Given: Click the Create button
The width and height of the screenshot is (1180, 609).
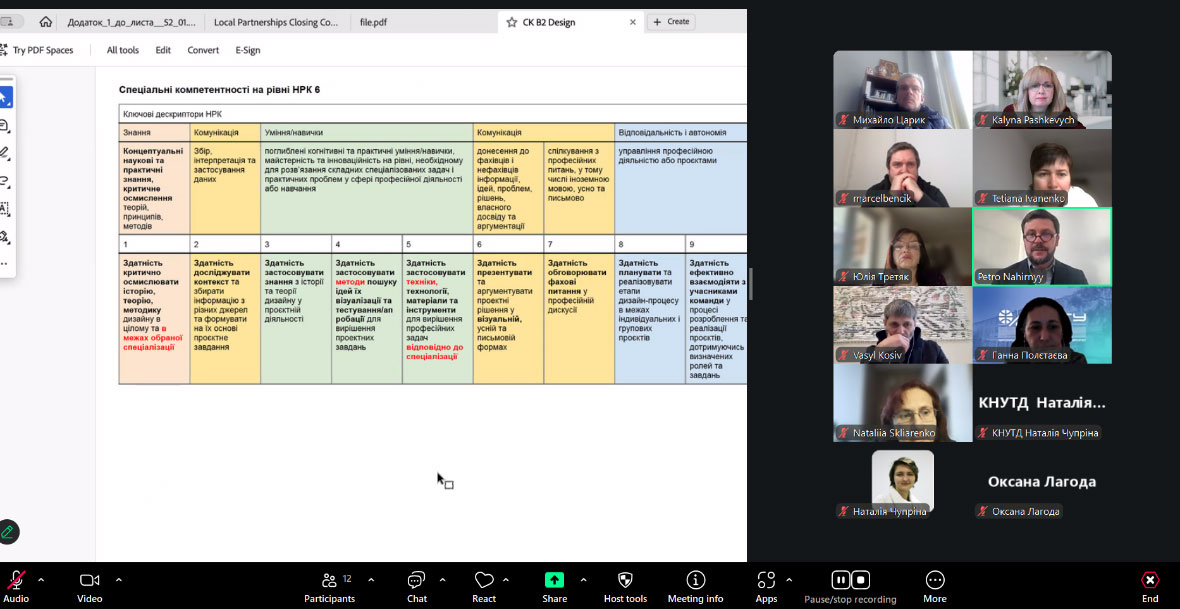Looking at the screenshot, I should point(671,22).
